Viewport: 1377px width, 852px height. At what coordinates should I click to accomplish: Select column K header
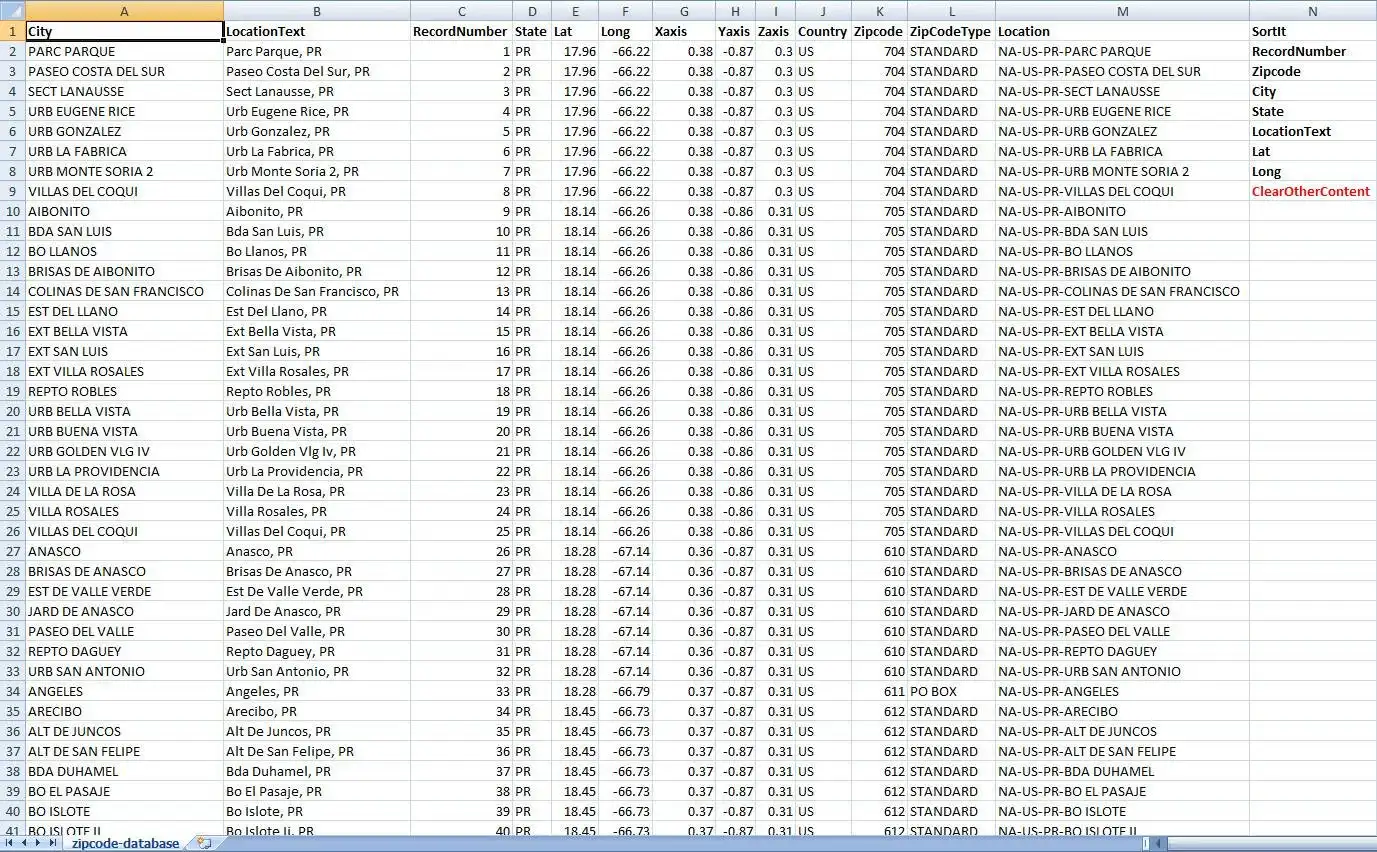(x=879, y=11)
